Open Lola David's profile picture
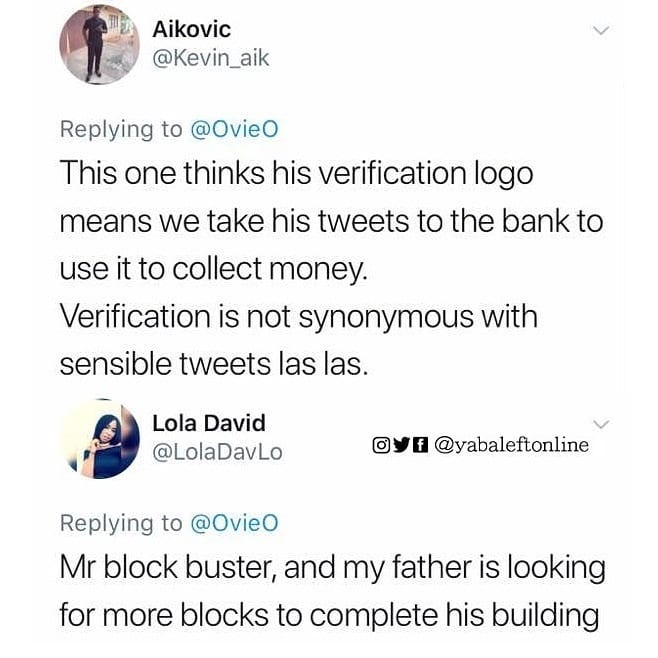The image size is (658, 658). pyautogui.click(x=98, y=438)
